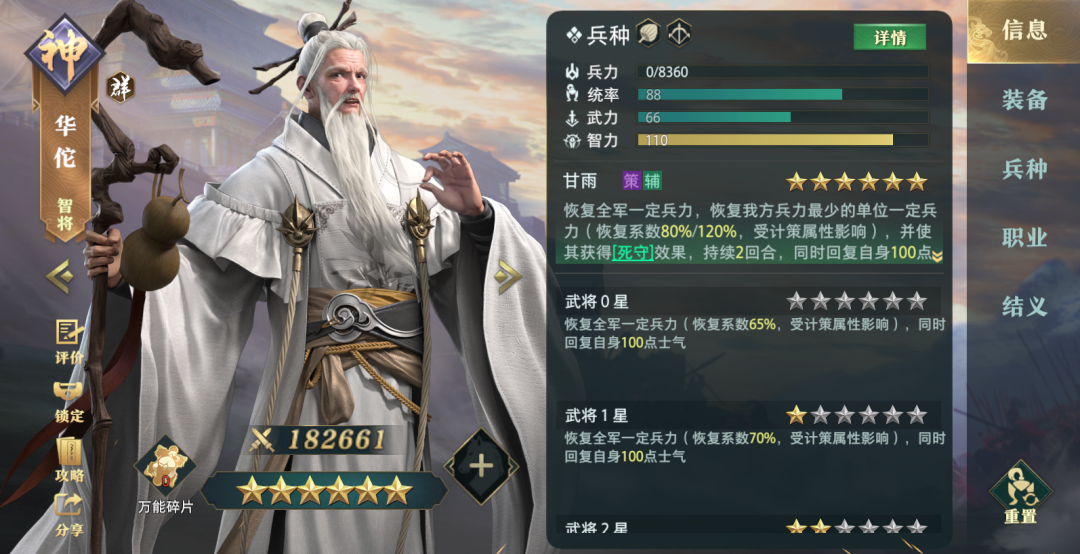Switch to the 装备 tab
The image size is (1080, 554).
[1024, 100]
